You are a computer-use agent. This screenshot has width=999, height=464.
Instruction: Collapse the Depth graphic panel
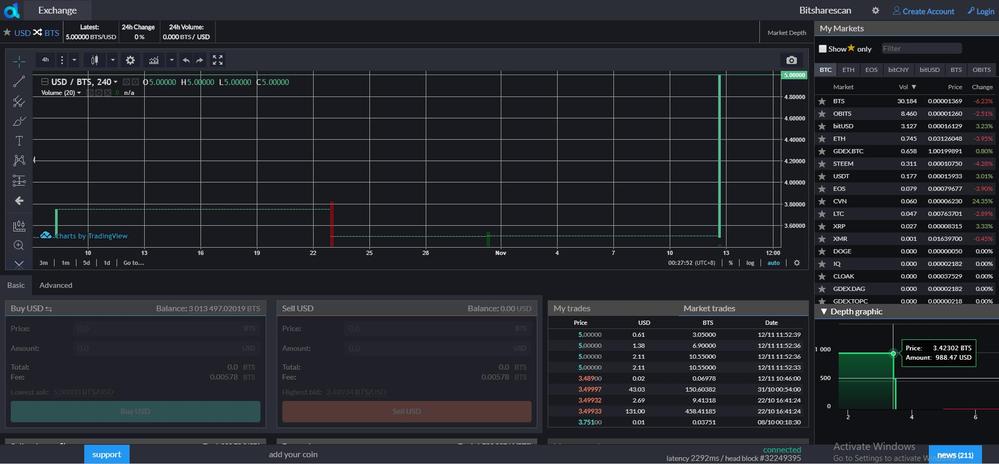pos(824,312)
